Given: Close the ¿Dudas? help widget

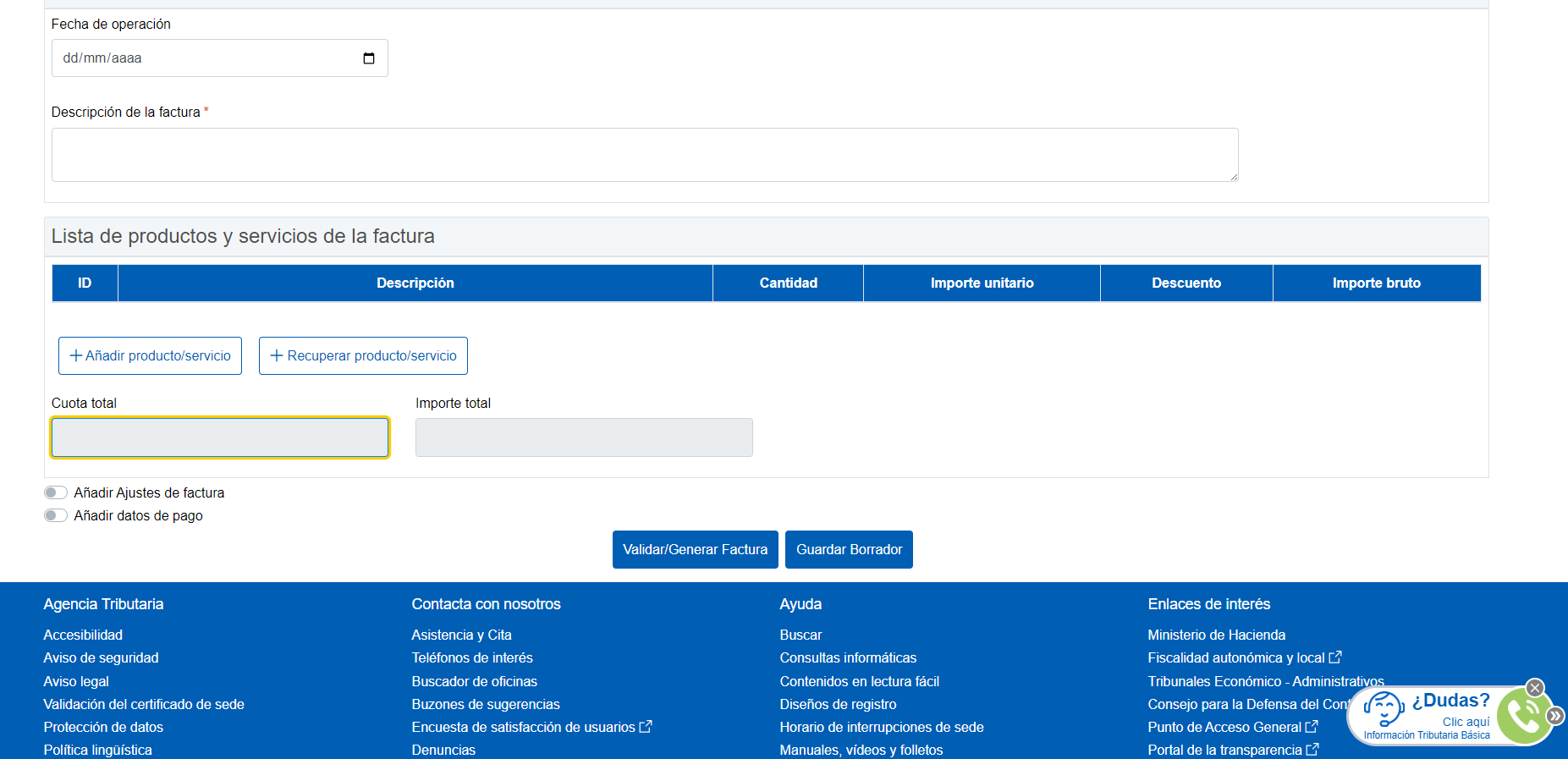Looking at the screenshot, I should 1535,688.
